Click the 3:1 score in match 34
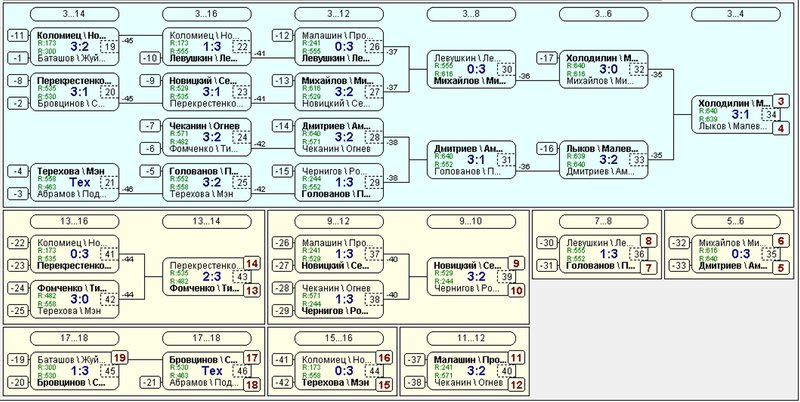 [x=741, y=115]
